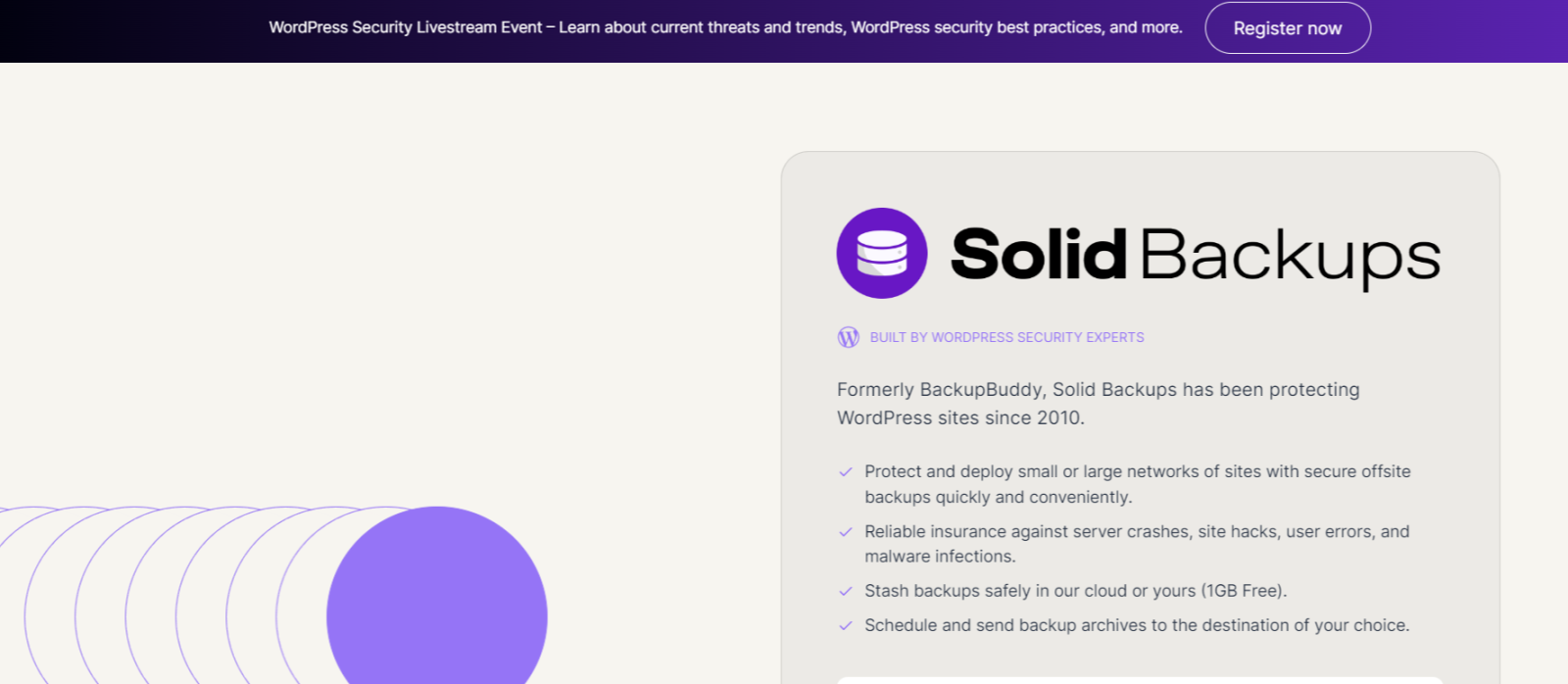Viewport: 1568px width, 684px height.
Task: Click the WordPress Security Livestream Event banner text
Action: click(725, 27)
